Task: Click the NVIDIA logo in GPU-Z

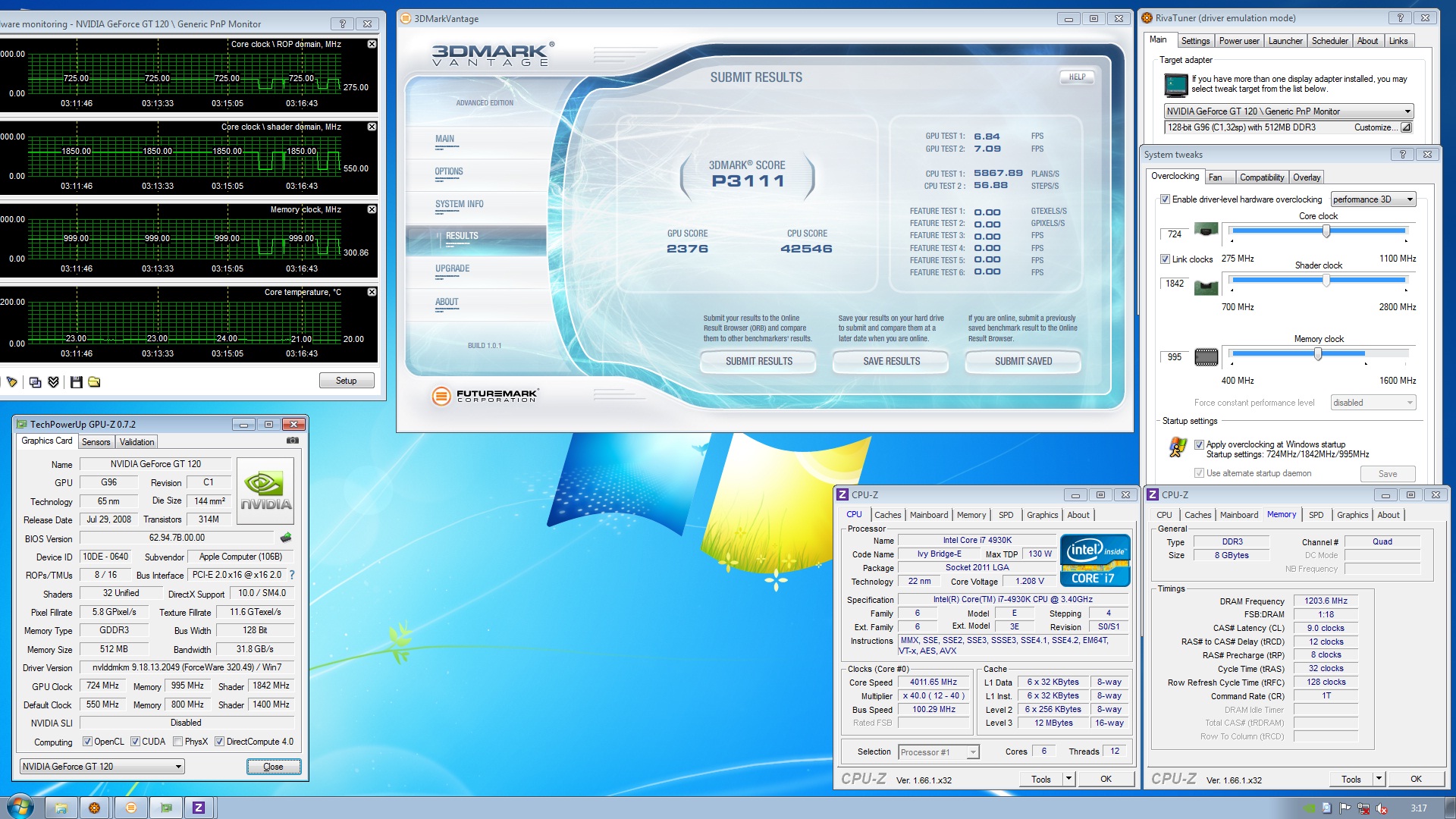Action: 265,491
